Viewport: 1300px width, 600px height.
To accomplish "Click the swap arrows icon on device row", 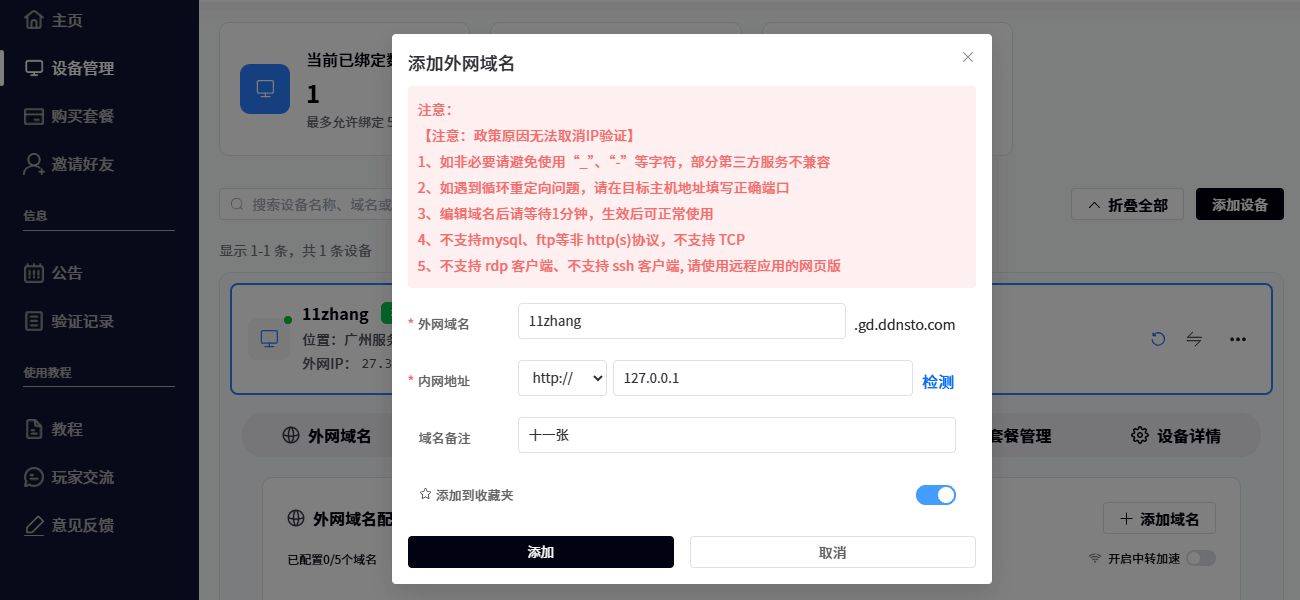I will pyautogui.click(x=1194, y=339).
